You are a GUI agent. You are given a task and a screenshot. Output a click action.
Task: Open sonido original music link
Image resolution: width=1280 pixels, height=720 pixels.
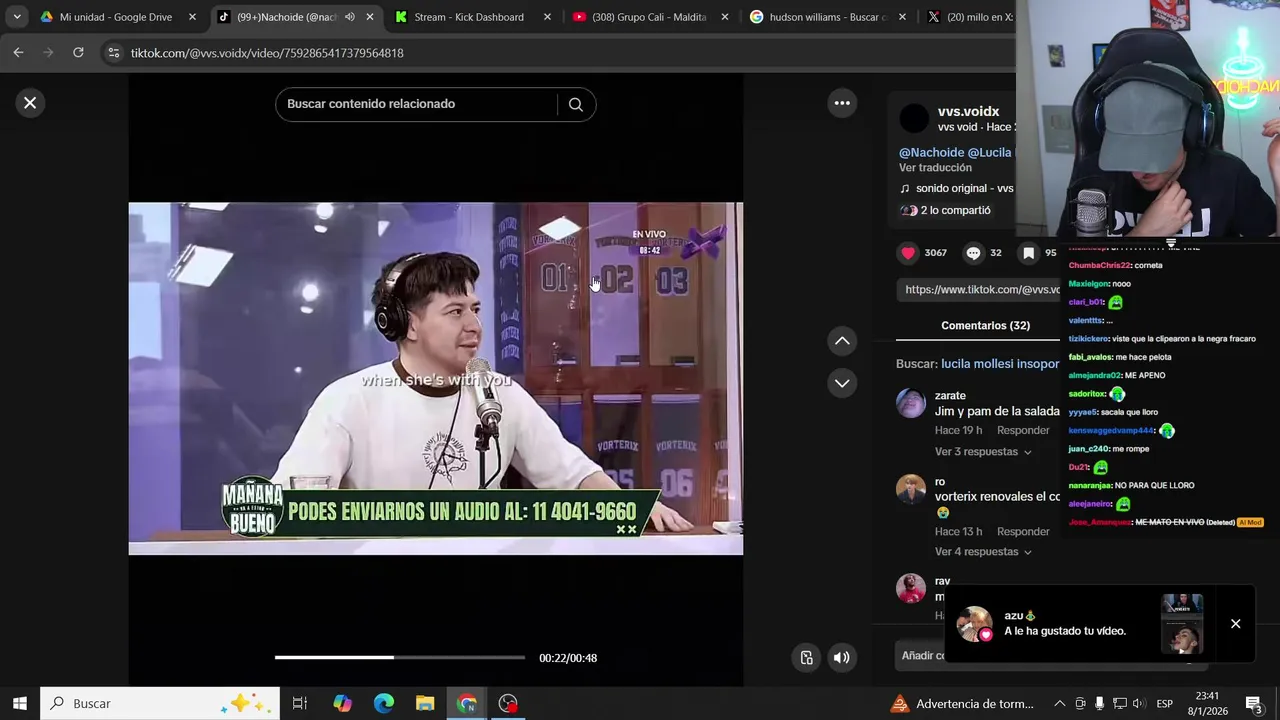tap(957, 188)
